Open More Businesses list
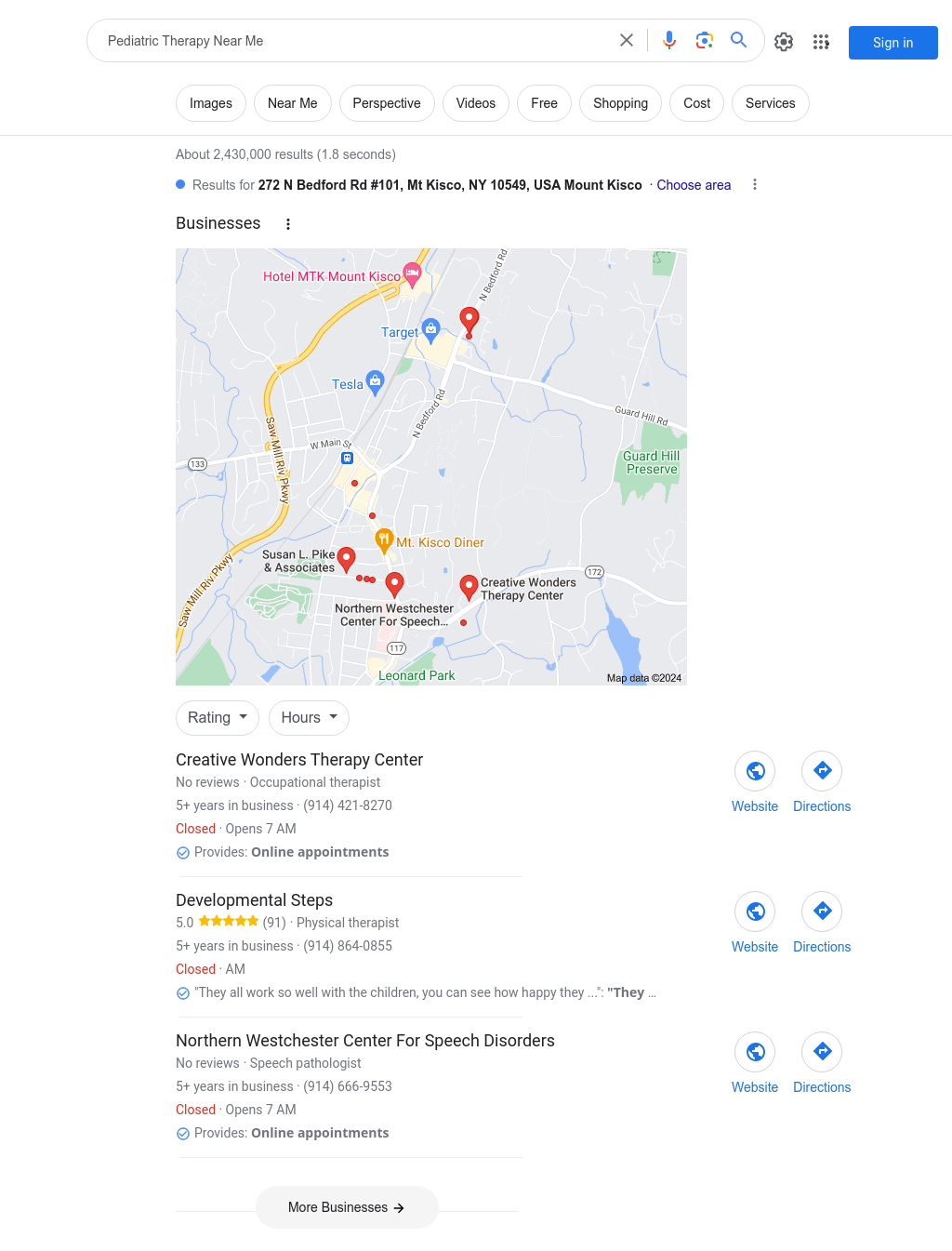Screen dimensions: 952x1251 (347, 1207)
